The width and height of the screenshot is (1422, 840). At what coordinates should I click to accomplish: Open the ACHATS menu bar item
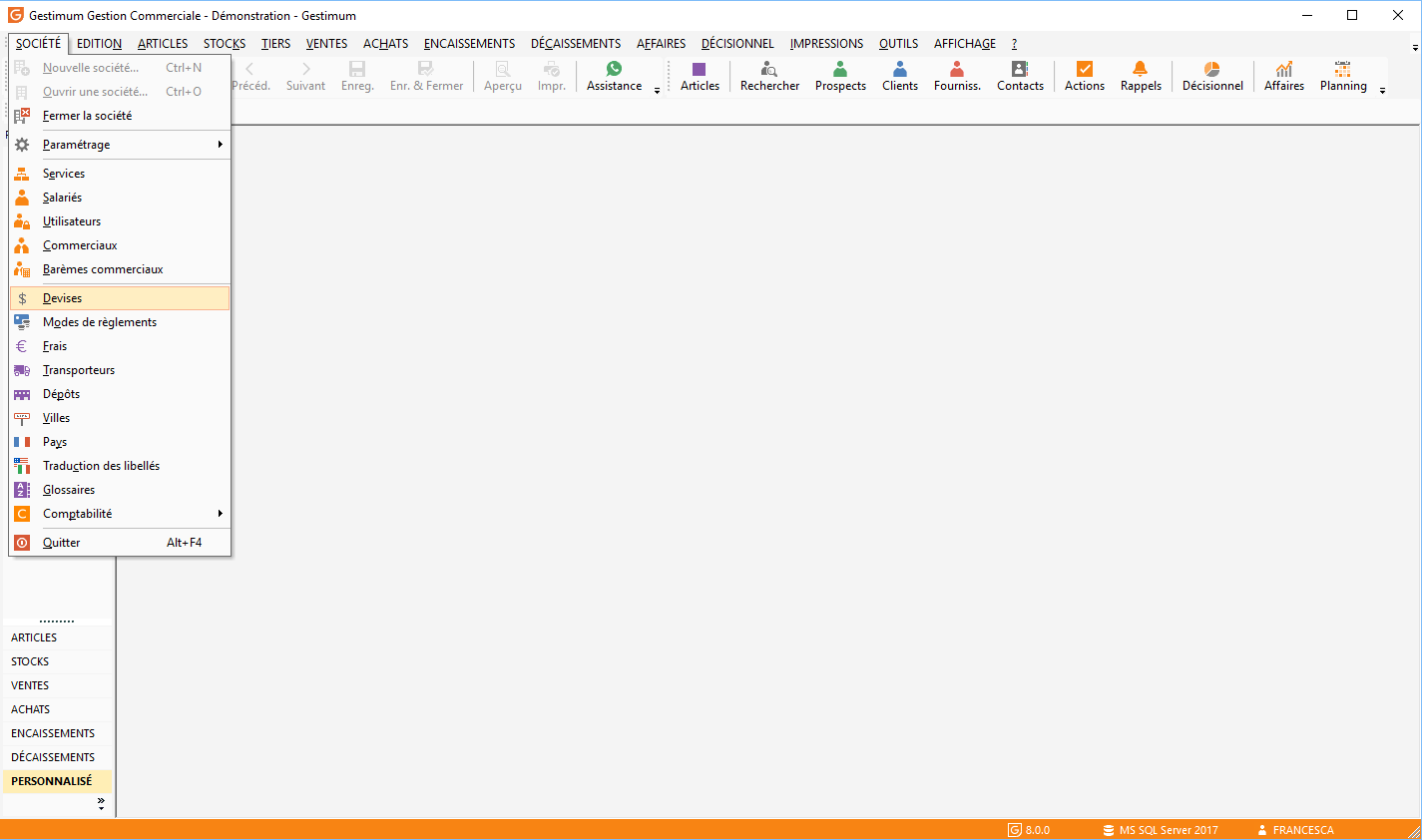pyautogui.click(x=385, y=44)
